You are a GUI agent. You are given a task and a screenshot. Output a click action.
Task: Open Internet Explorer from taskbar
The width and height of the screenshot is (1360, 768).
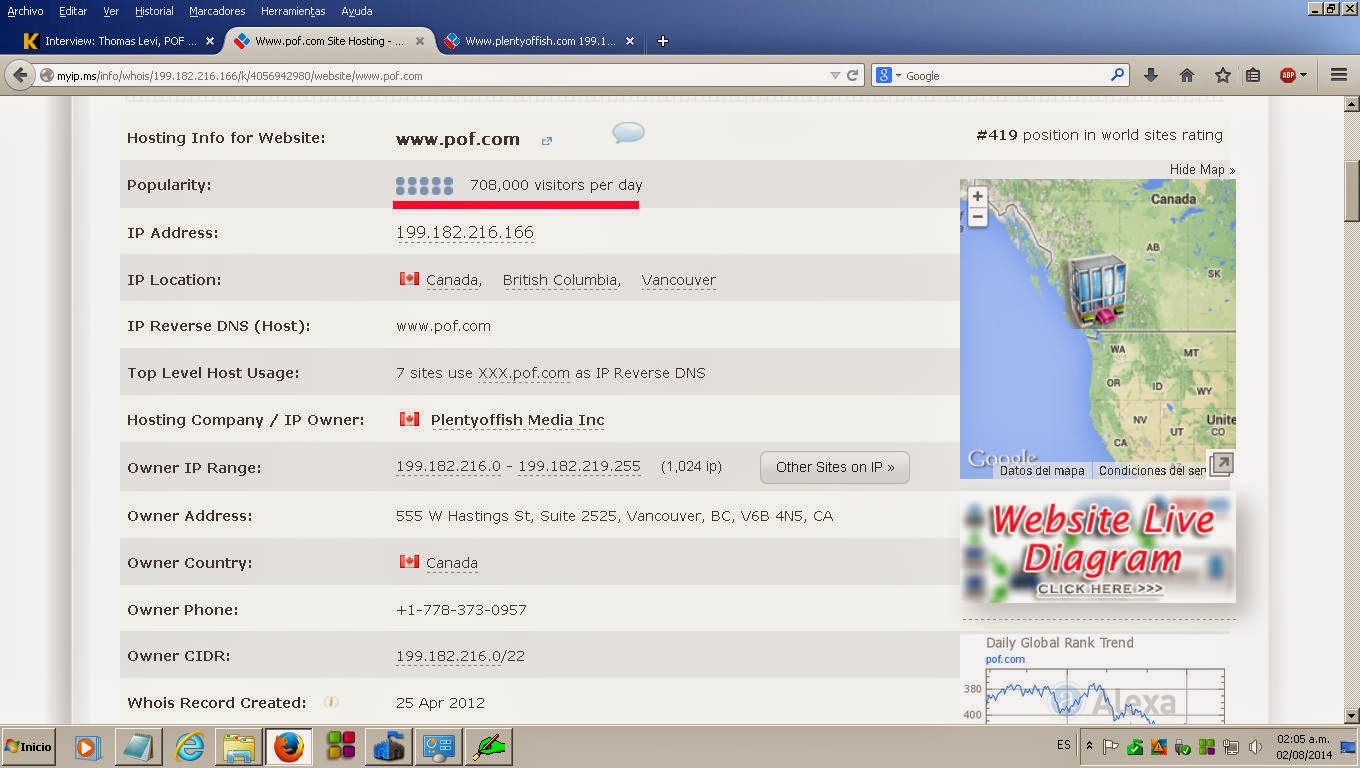tap(189, 747)
